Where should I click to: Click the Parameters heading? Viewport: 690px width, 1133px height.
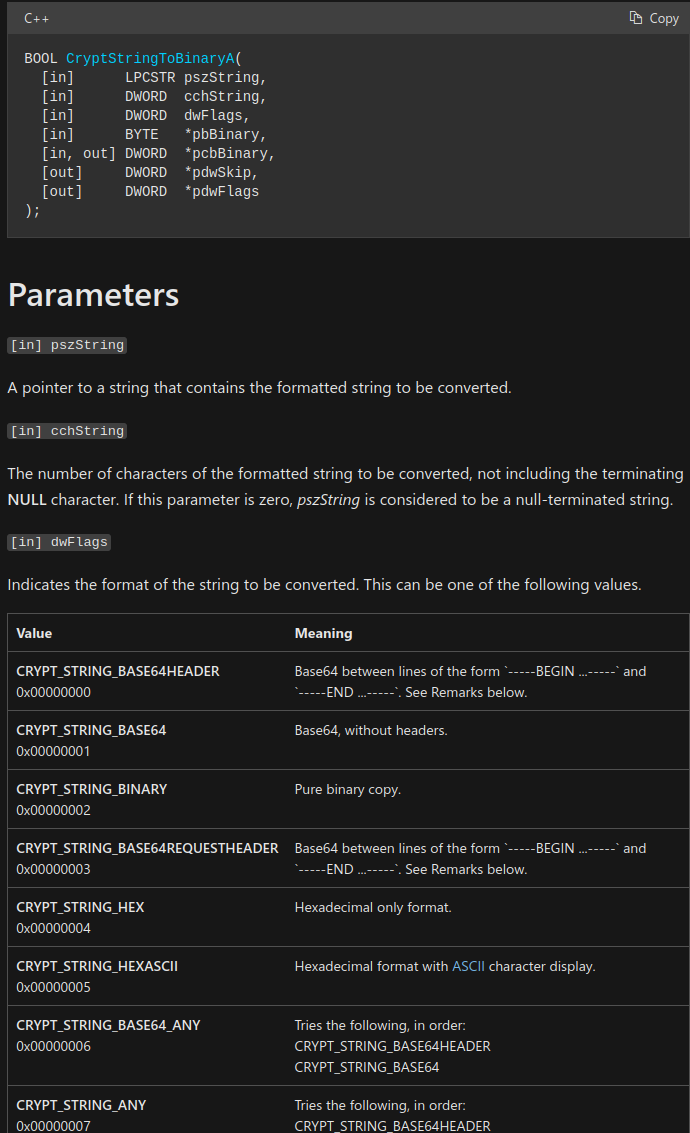93,295
